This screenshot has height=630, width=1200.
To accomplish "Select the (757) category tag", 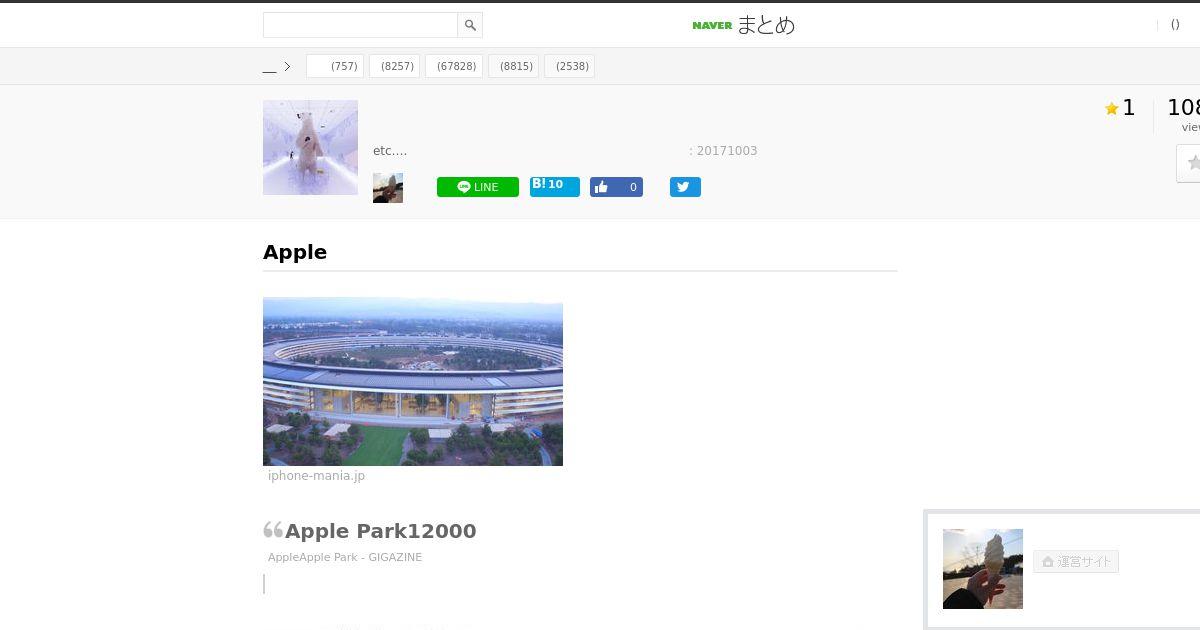I will pos(335,66).
